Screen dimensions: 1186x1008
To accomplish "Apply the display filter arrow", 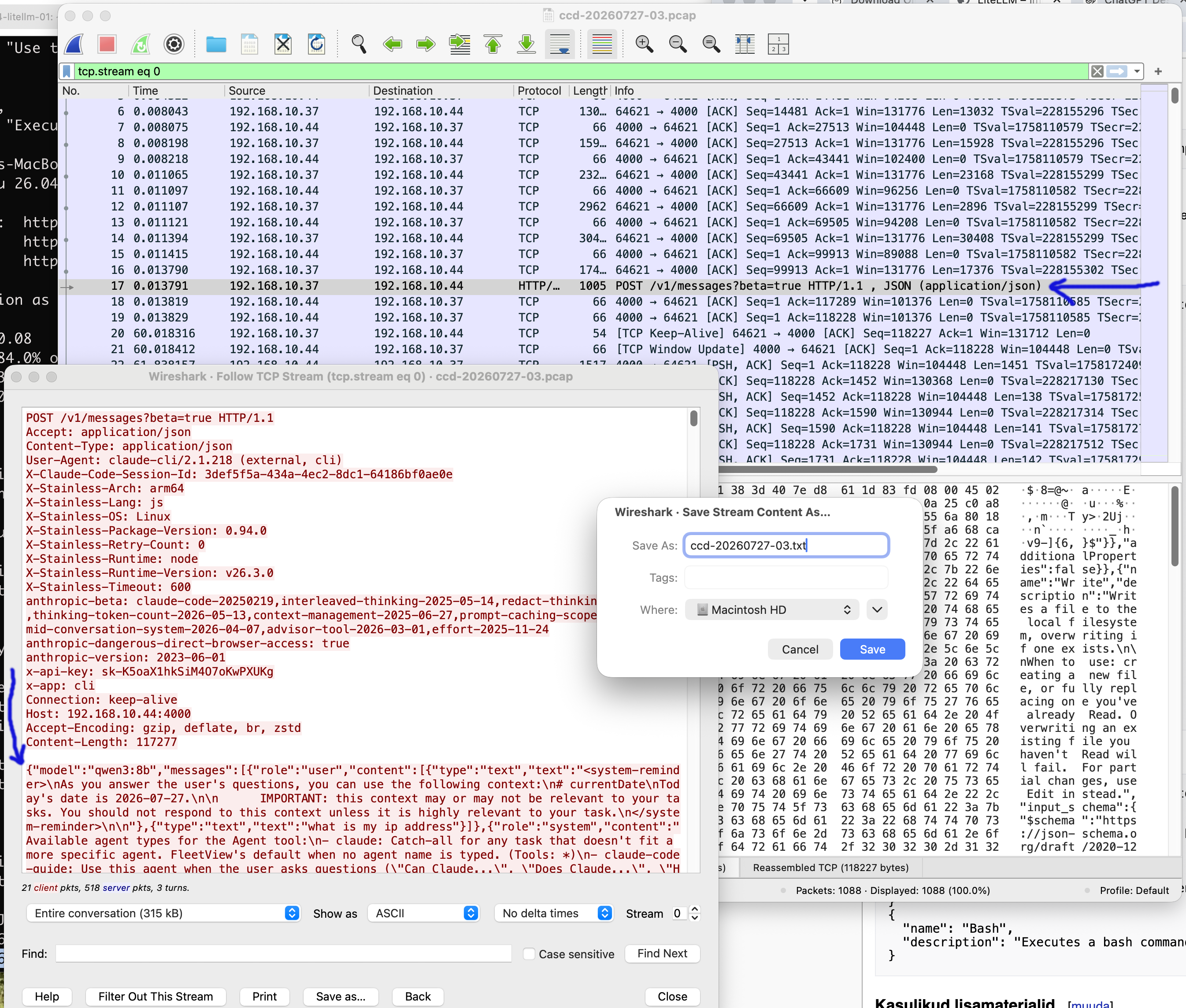I will point(1117,71).
